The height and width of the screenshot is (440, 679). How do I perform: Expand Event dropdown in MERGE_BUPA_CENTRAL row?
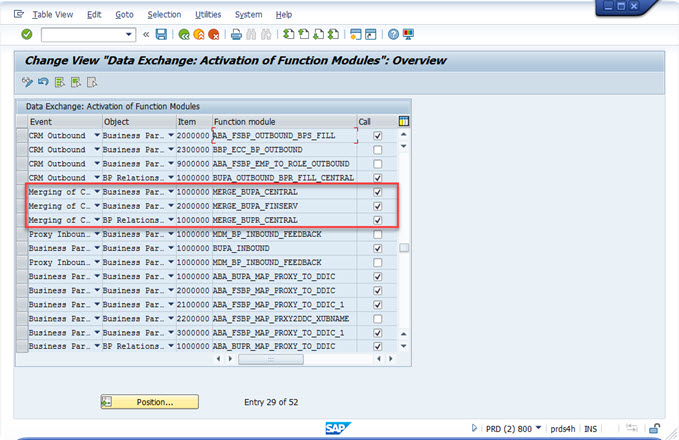pos(97,191)
